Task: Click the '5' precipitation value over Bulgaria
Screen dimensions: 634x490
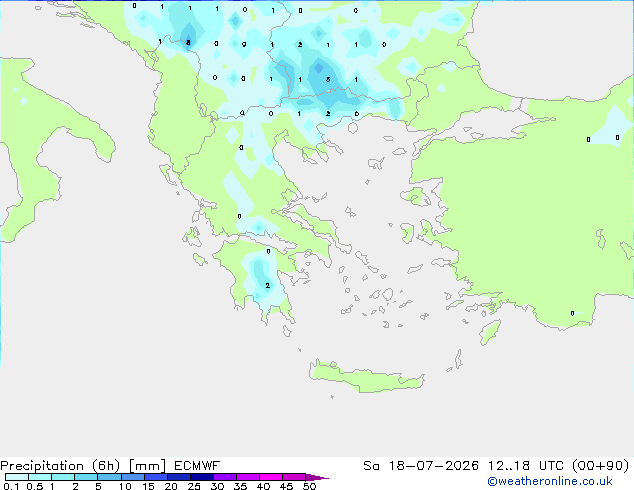Action: (328, 80)
